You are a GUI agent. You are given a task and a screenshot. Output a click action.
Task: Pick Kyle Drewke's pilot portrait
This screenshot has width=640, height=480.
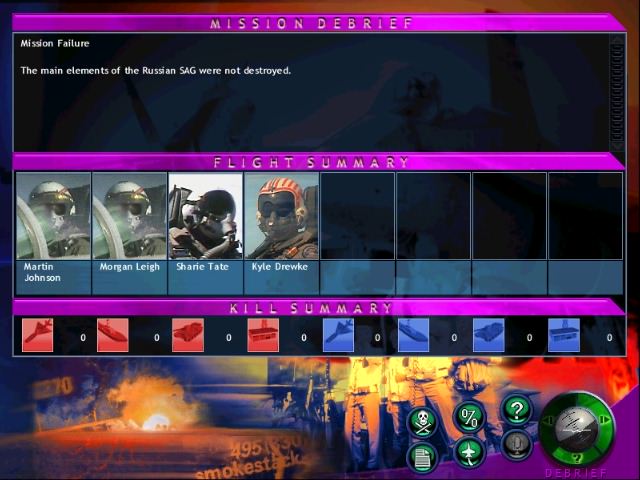point(282,216)
